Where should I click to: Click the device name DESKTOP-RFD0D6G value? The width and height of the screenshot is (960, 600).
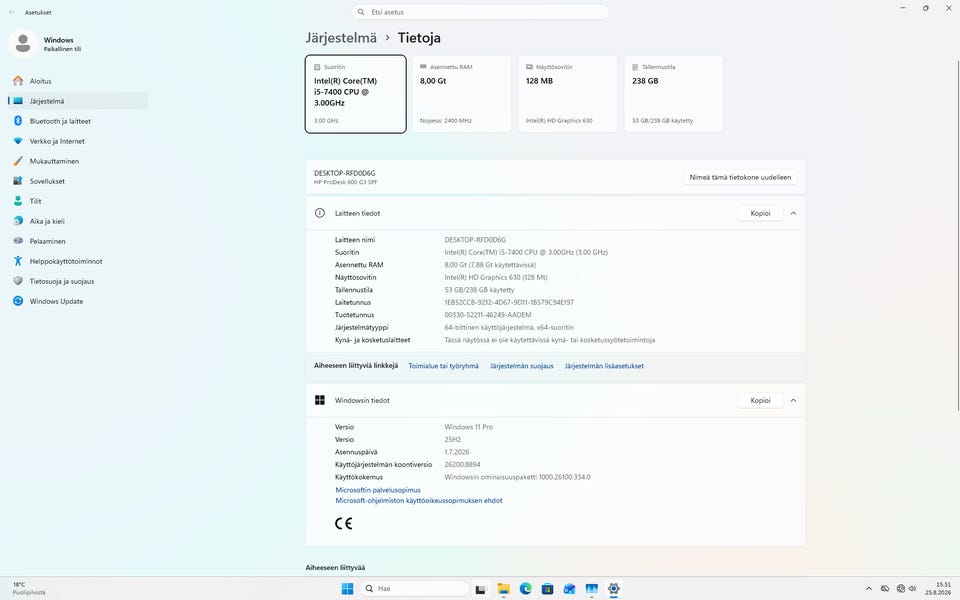coord(475,240)
